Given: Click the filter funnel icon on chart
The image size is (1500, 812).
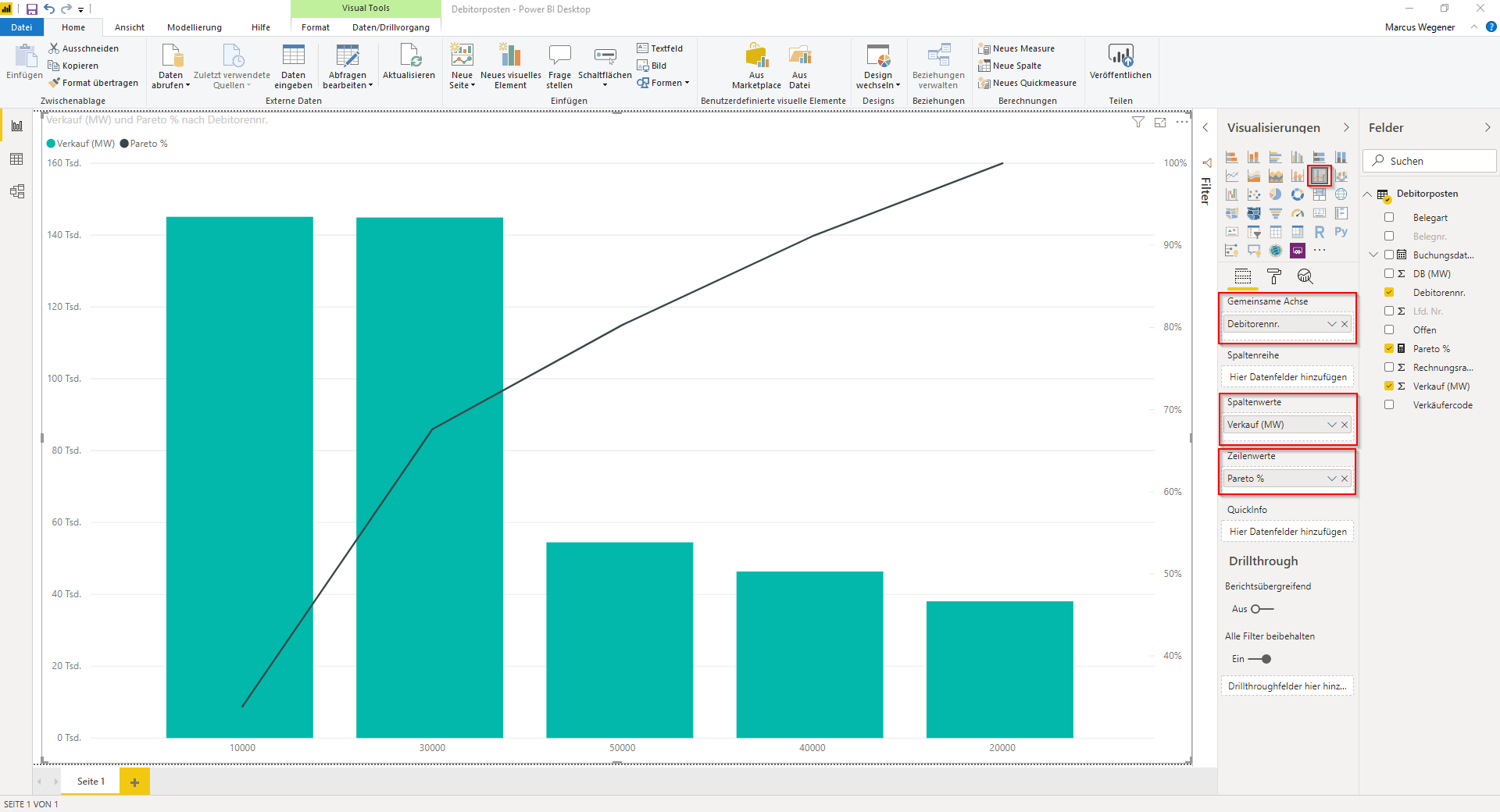Looking at the screenshot, I should [x=1138, y=122].
